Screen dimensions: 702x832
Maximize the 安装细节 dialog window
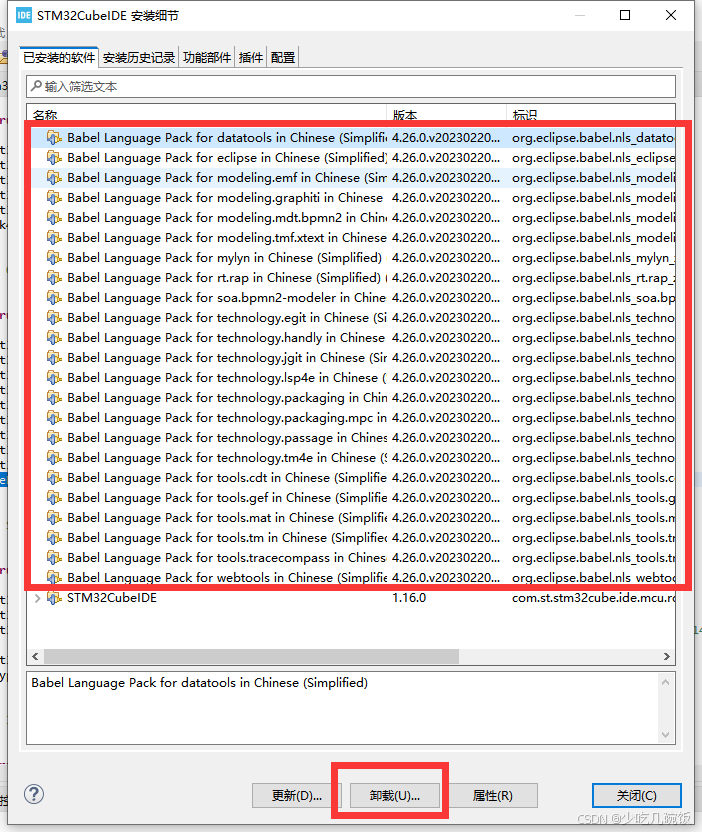pyautogui.click(x=625, y=15)
